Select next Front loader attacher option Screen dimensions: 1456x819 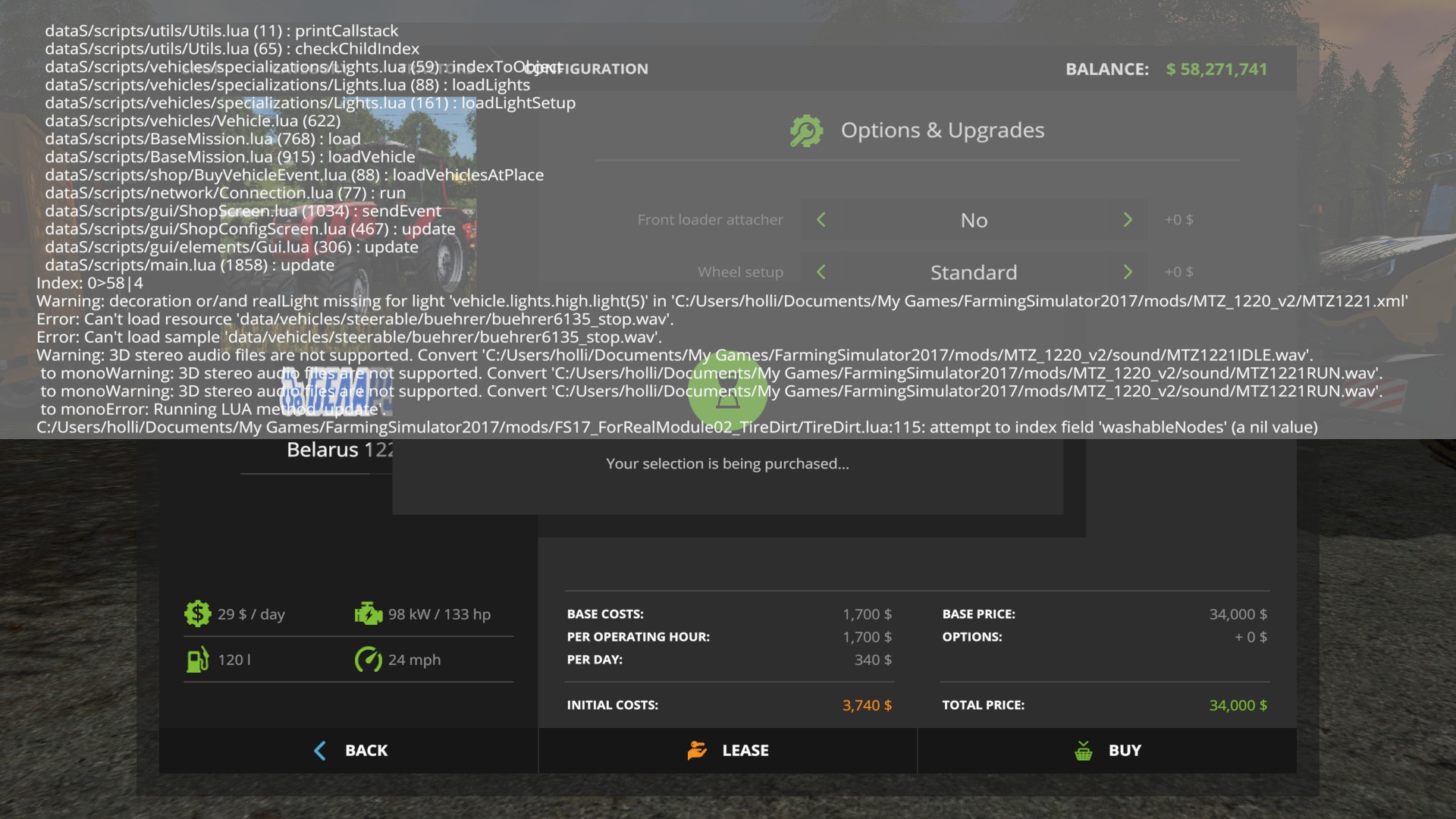pyautogui.click(x=1128, y=220)
